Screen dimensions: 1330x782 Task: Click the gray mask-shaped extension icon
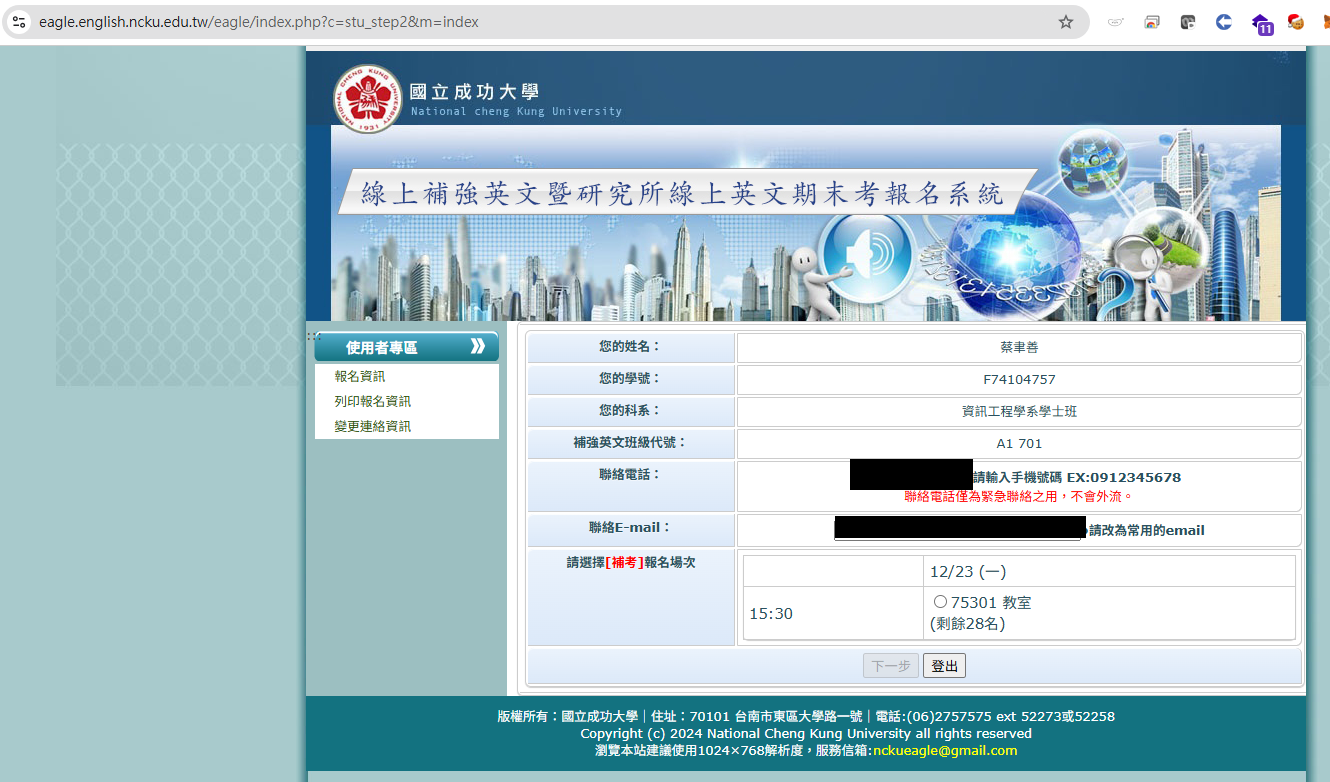pos(1116,22)
